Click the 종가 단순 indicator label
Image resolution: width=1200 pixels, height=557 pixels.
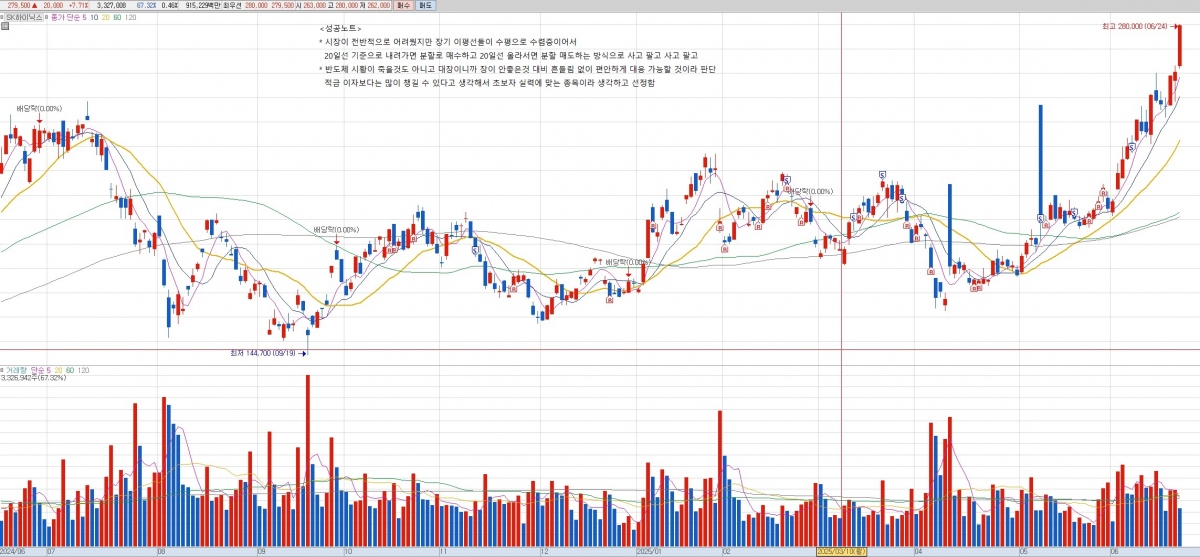point(62,17)
